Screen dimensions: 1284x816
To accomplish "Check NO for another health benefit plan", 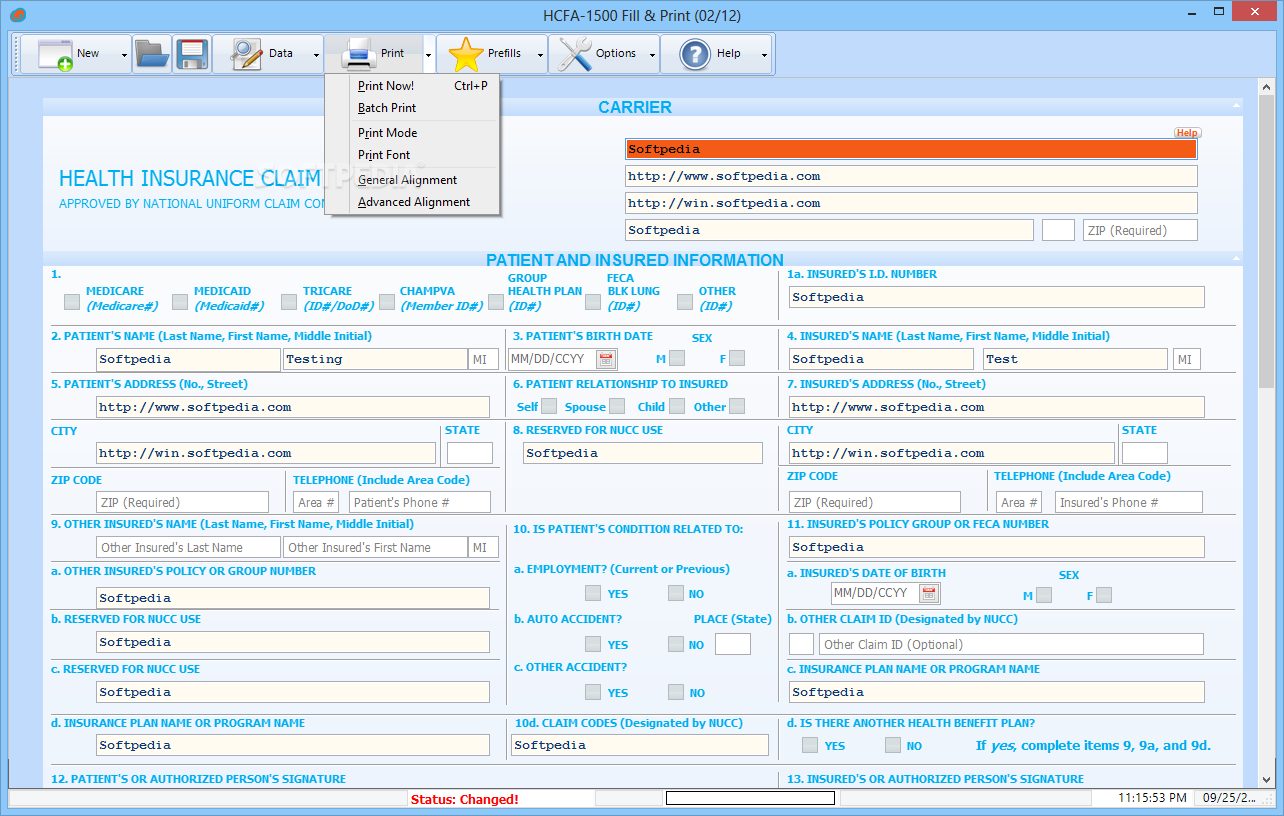I will 893,745.
